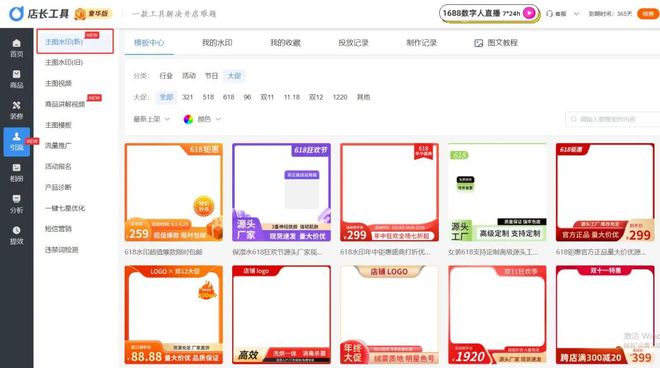Open the orange LOGO×双12大促 template
This screenshot has height=368, width=660.
174,315
